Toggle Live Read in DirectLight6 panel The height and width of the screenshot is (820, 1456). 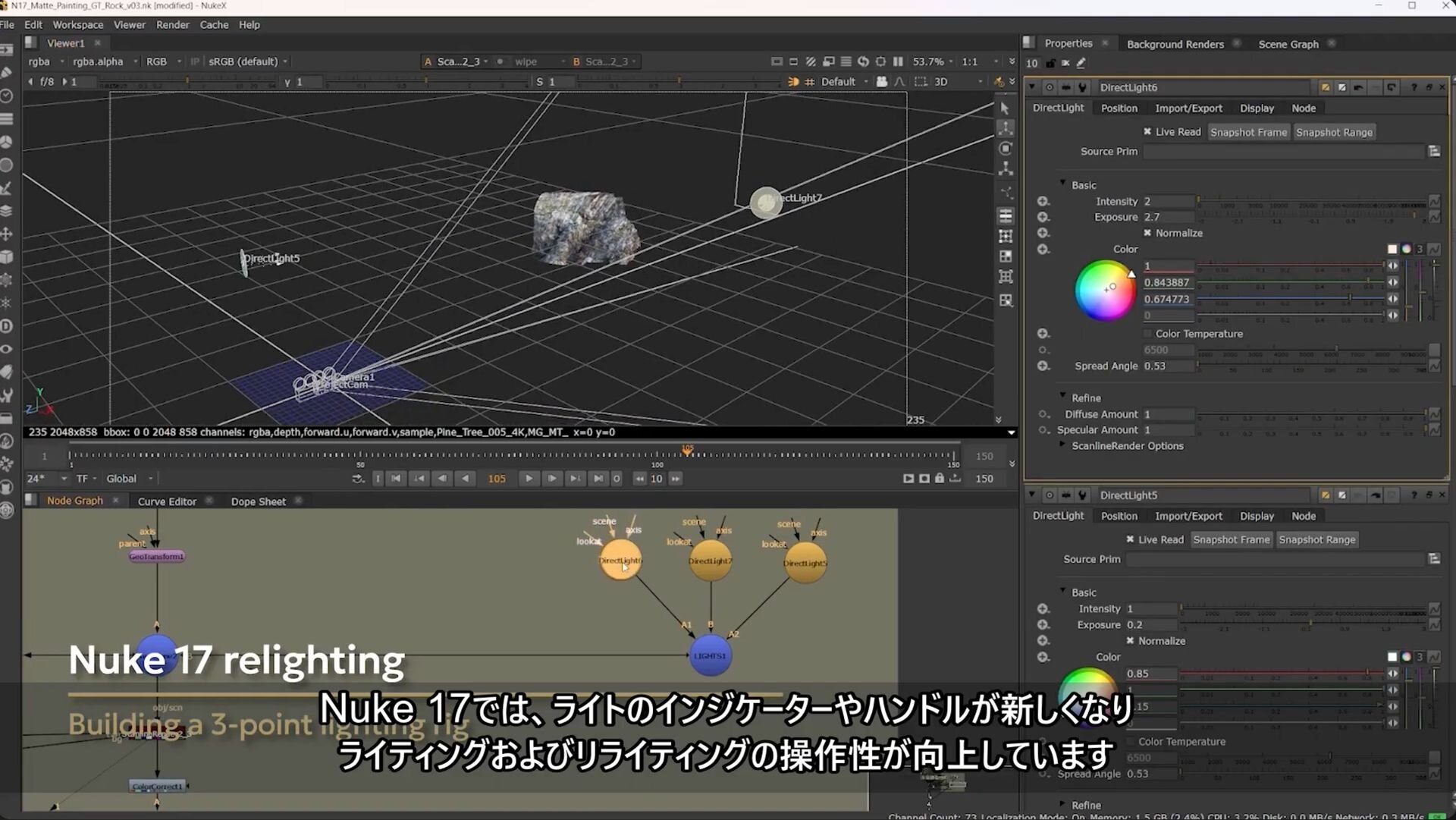pos(1147,132)
